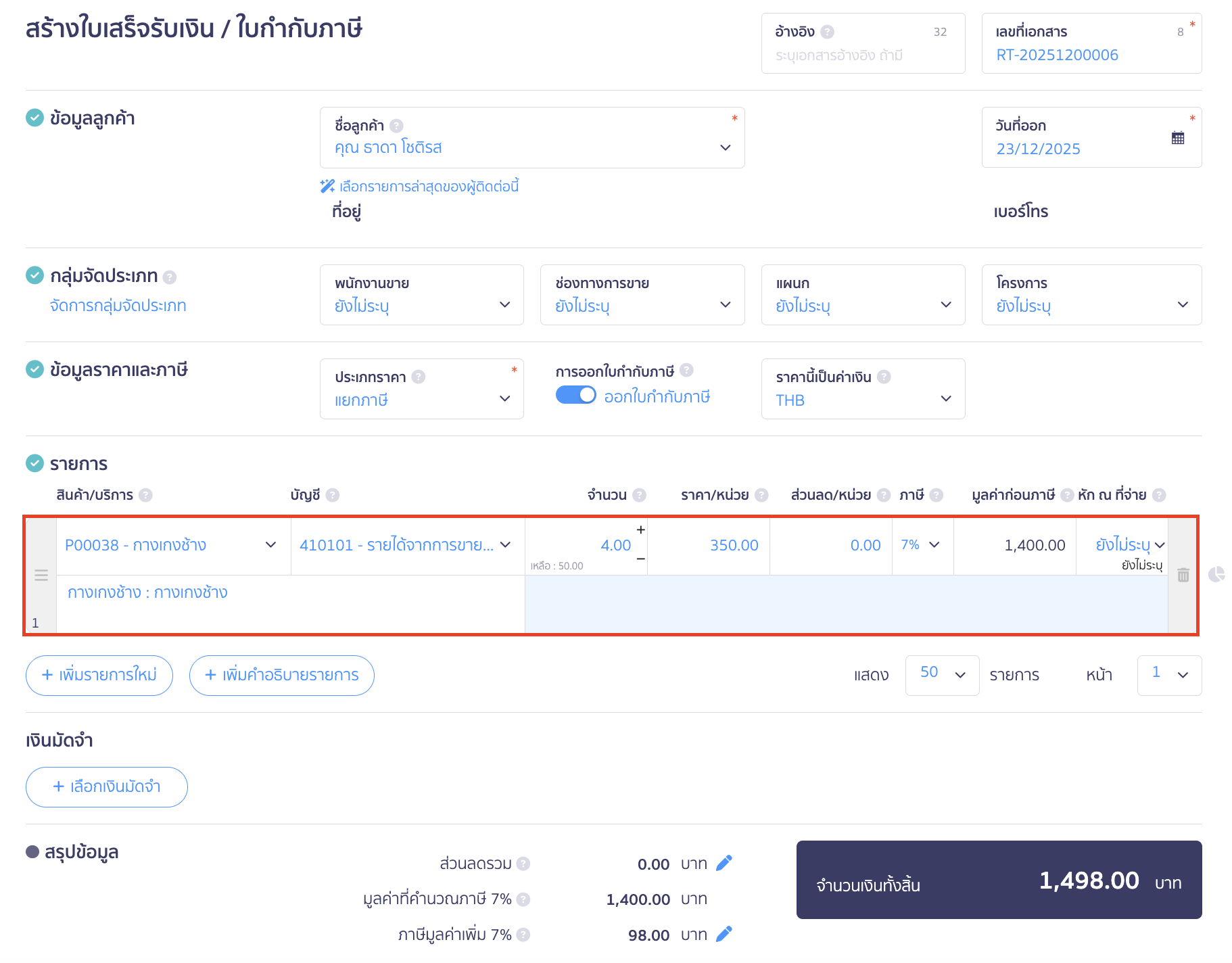Click the drag handle on item row
Viewport: 1232px width, 963px height.
pyautogui.click(x=41, y=575)
